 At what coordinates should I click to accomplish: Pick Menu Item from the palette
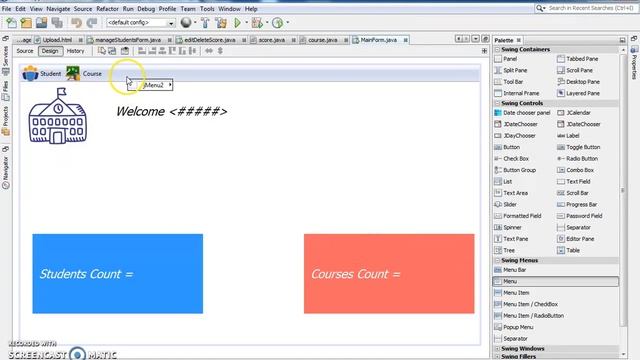pyautogui.click(x=512, y=293)
